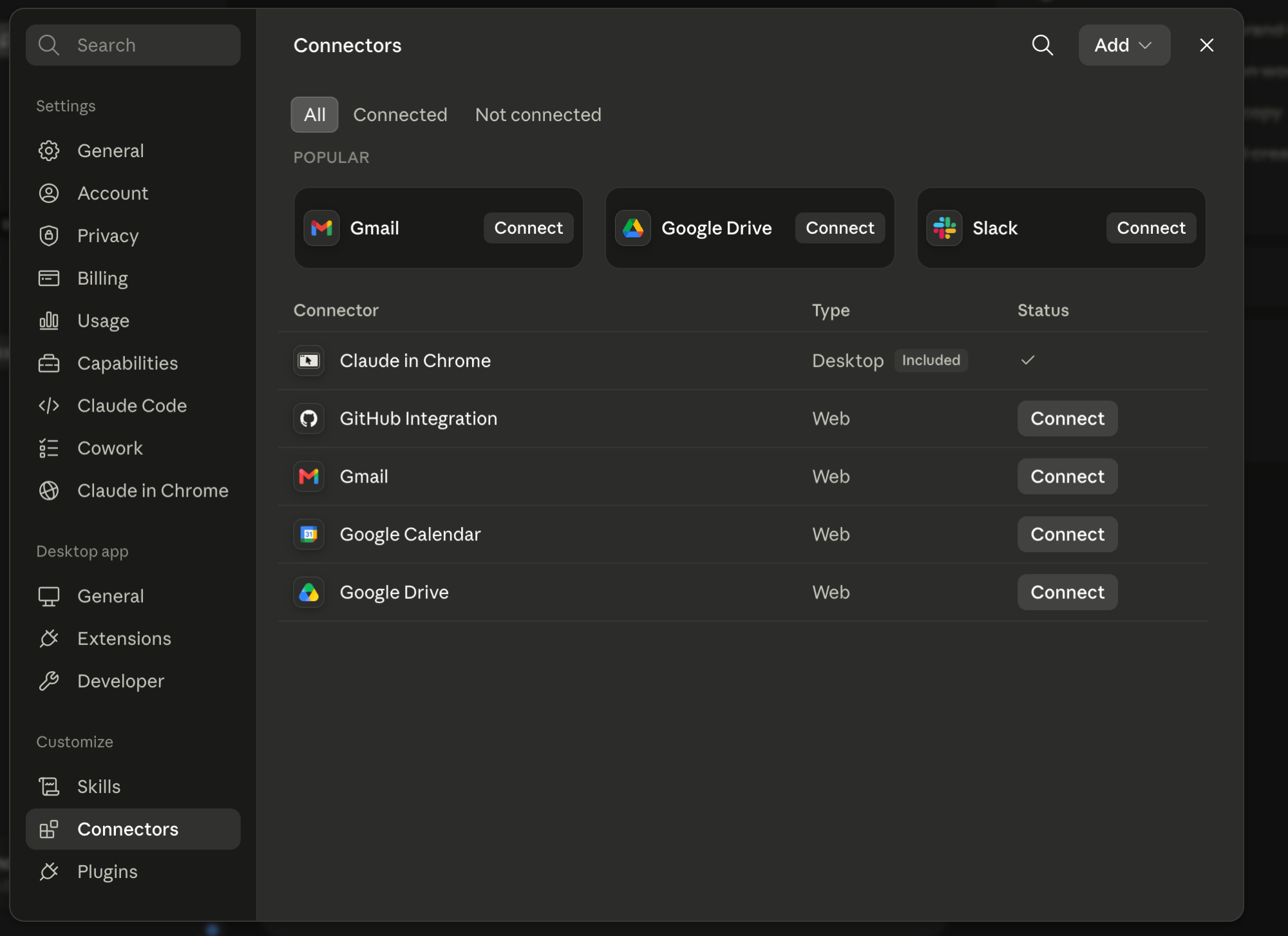Open the Capabilities briefcase icon
The image size is (1288, 936).
(x=49, y=363)
